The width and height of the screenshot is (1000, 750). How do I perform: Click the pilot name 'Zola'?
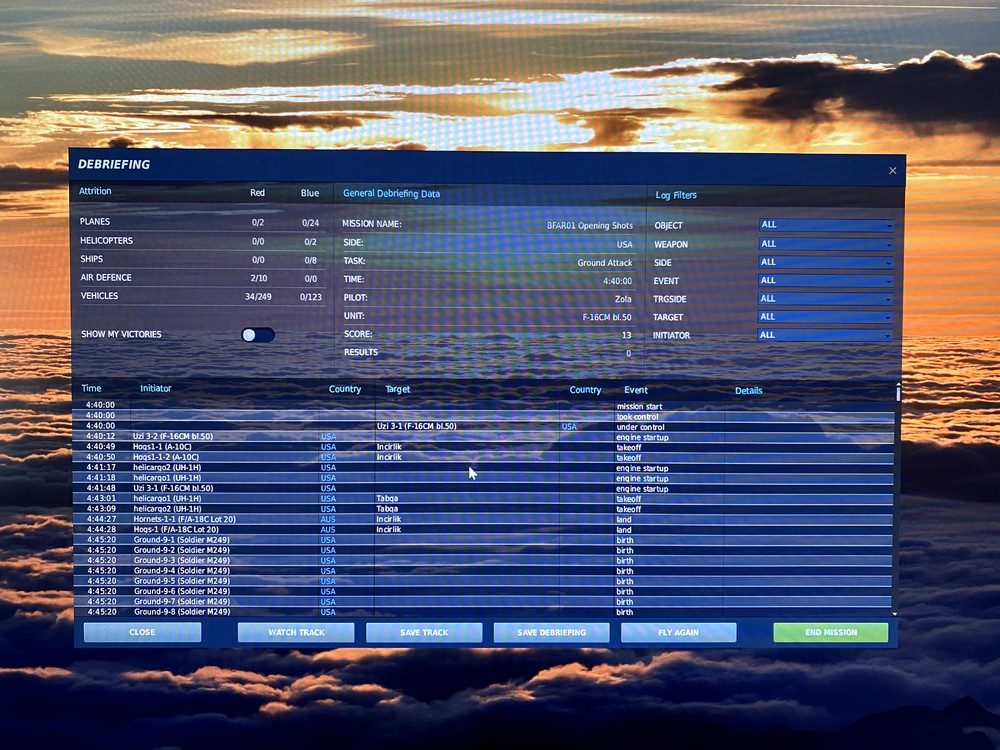point(623,299)
